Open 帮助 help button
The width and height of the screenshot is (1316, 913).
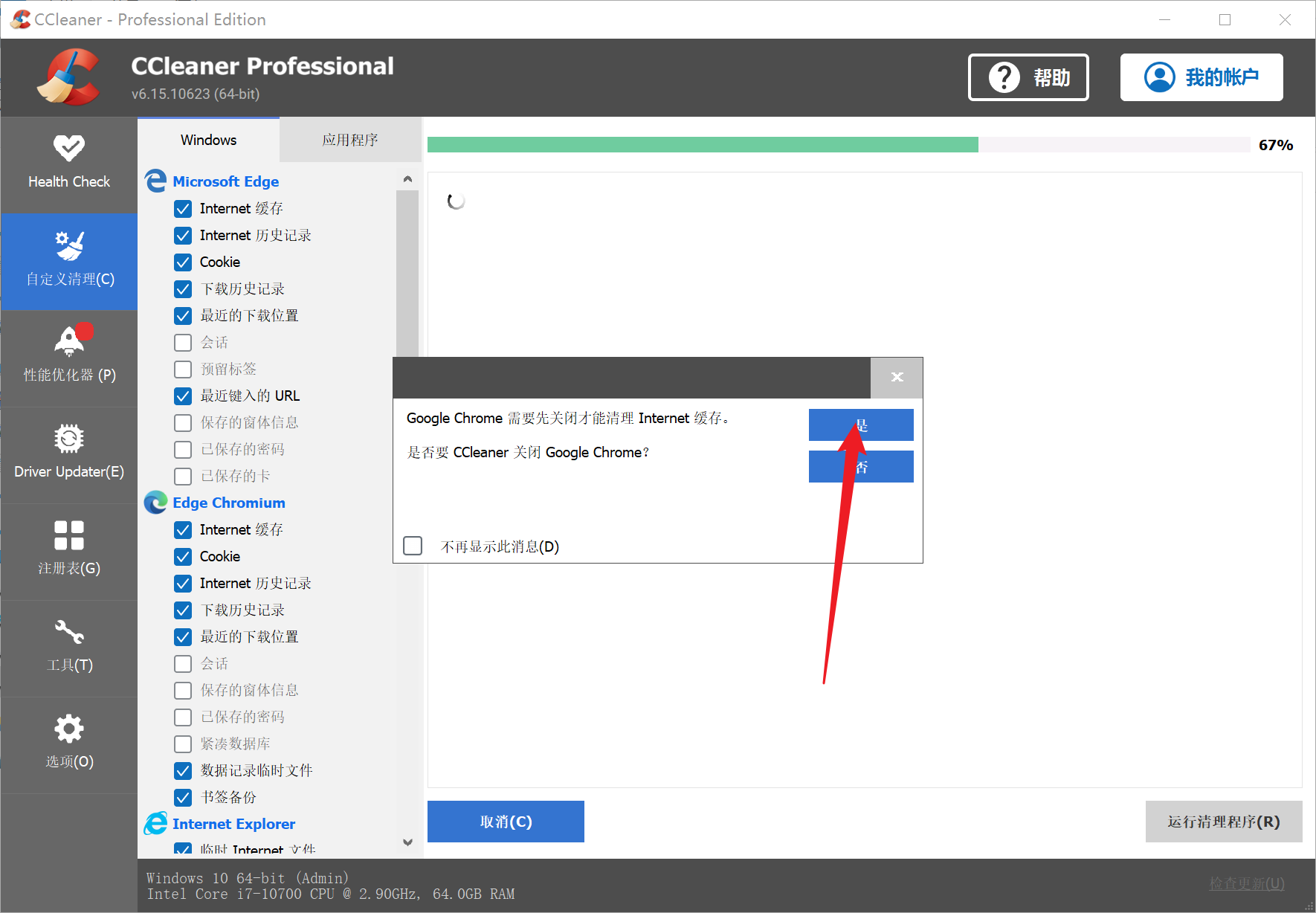(x=1028, y=77)
